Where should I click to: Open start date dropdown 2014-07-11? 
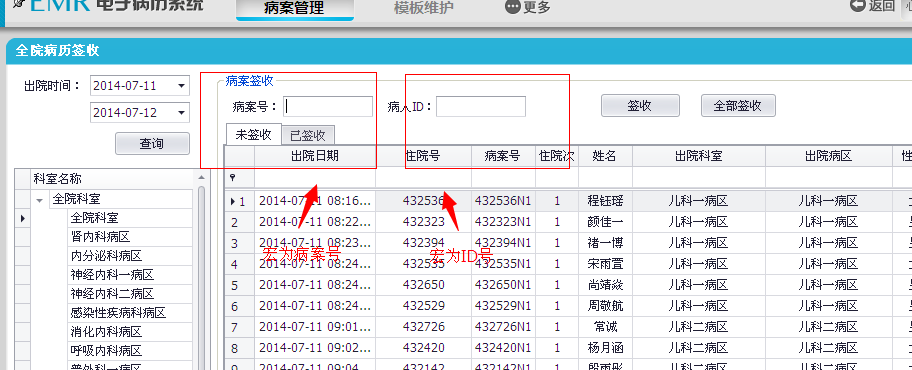(181, 86)
